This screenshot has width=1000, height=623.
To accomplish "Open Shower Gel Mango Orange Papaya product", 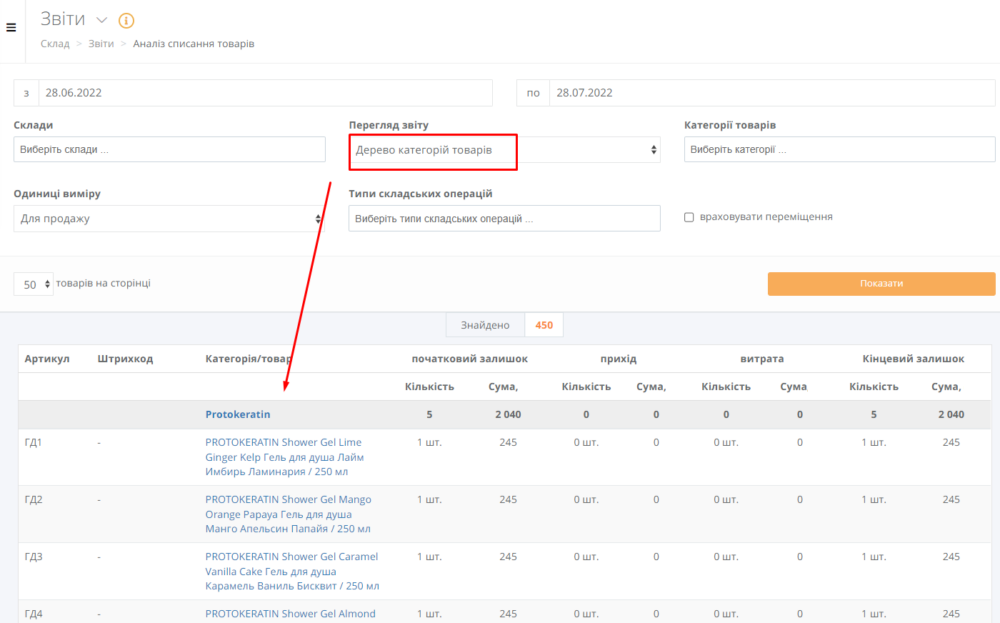I will (288, 514).
